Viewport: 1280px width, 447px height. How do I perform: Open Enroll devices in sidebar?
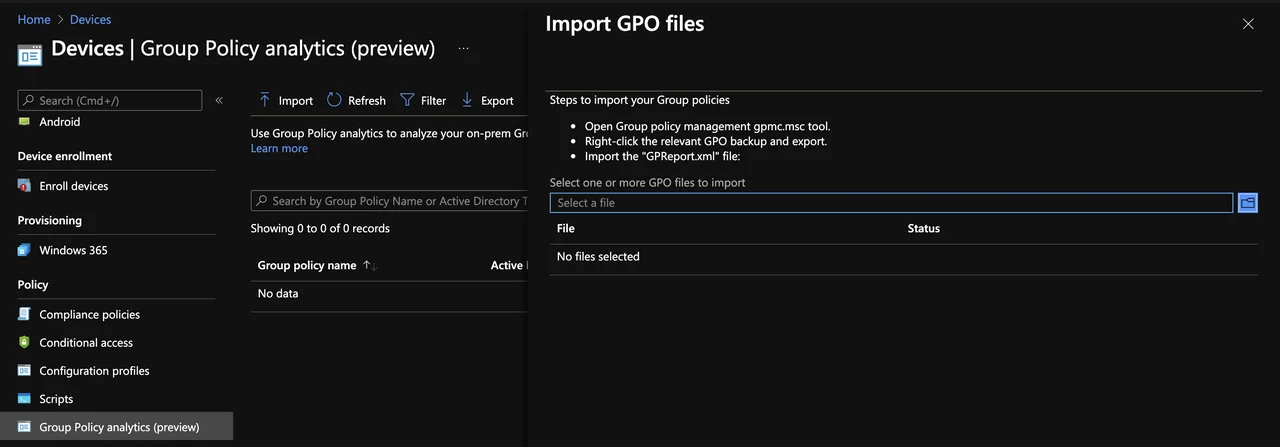[74, 186]
